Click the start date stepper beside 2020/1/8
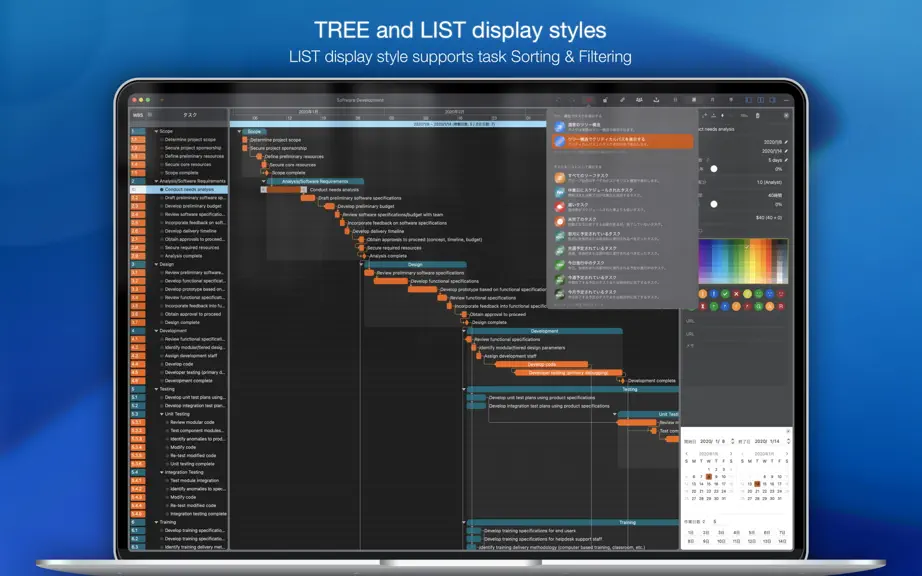Image resolution: width=922 pixels, height=576 pixels. click(732, 441)
